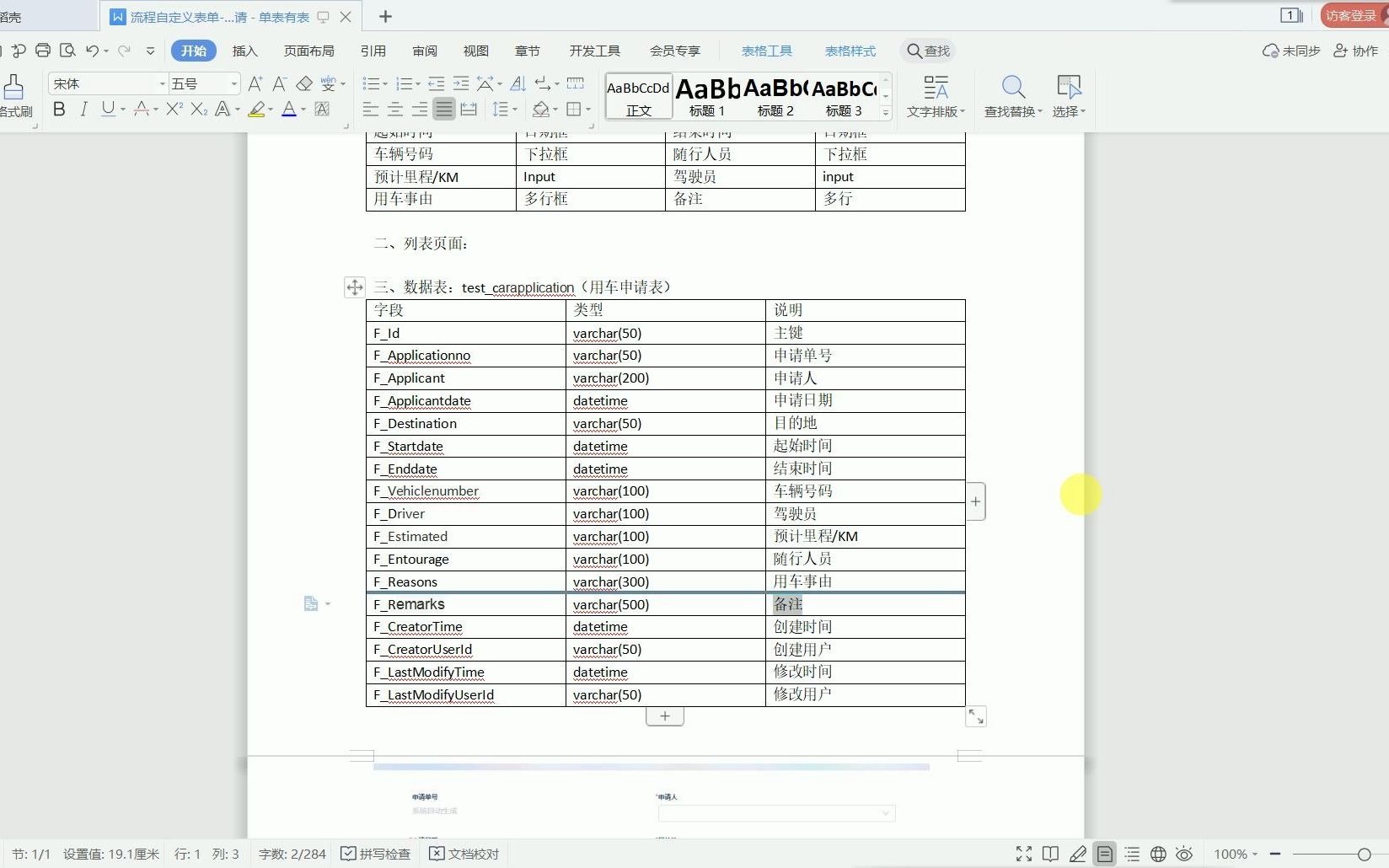Toggle page layout view button
This screenshot has height=868, width=1389.
(1104, 854)
